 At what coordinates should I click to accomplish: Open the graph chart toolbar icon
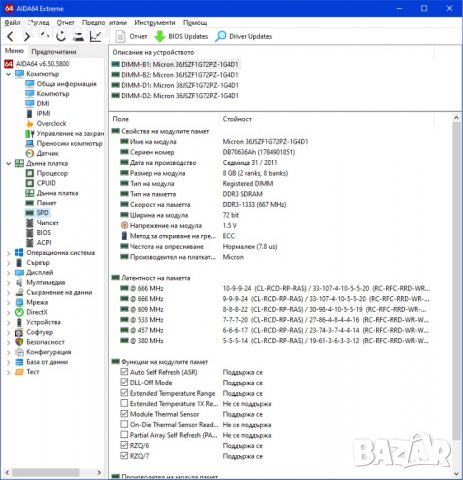[x=96, y=36]
